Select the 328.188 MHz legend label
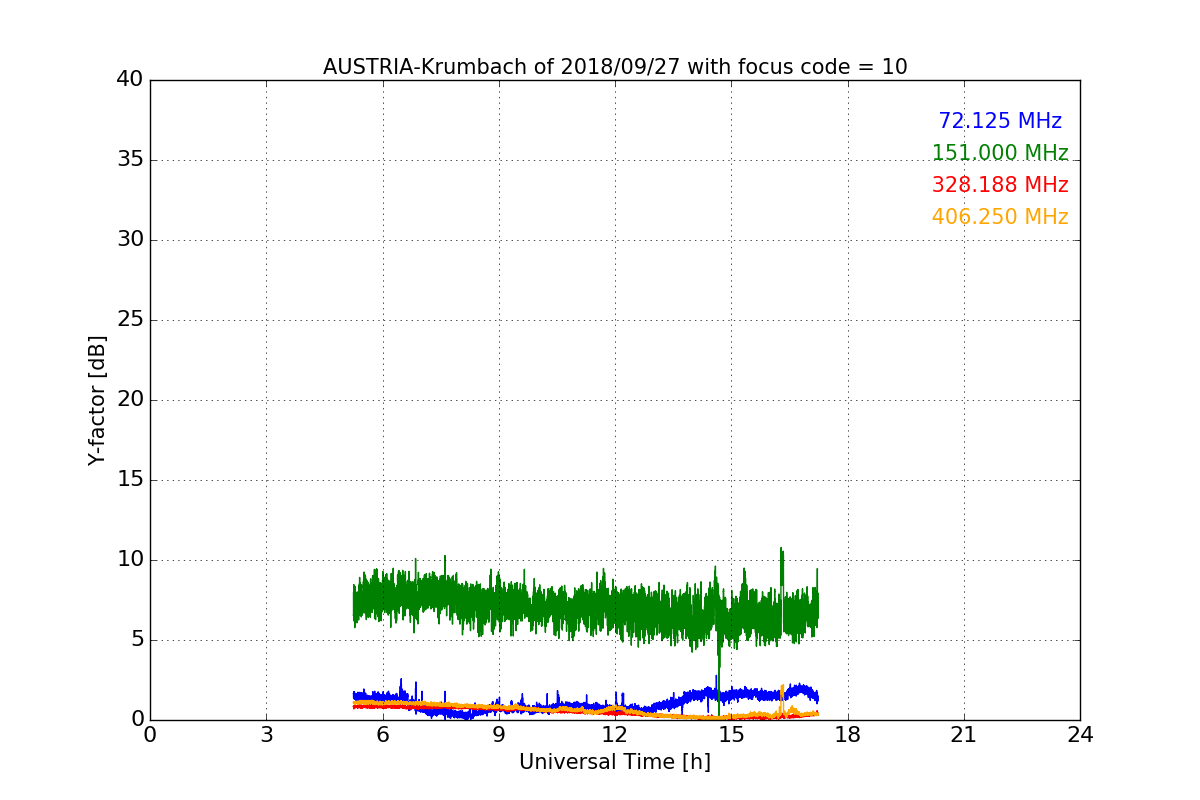 tap(1000, 185)
